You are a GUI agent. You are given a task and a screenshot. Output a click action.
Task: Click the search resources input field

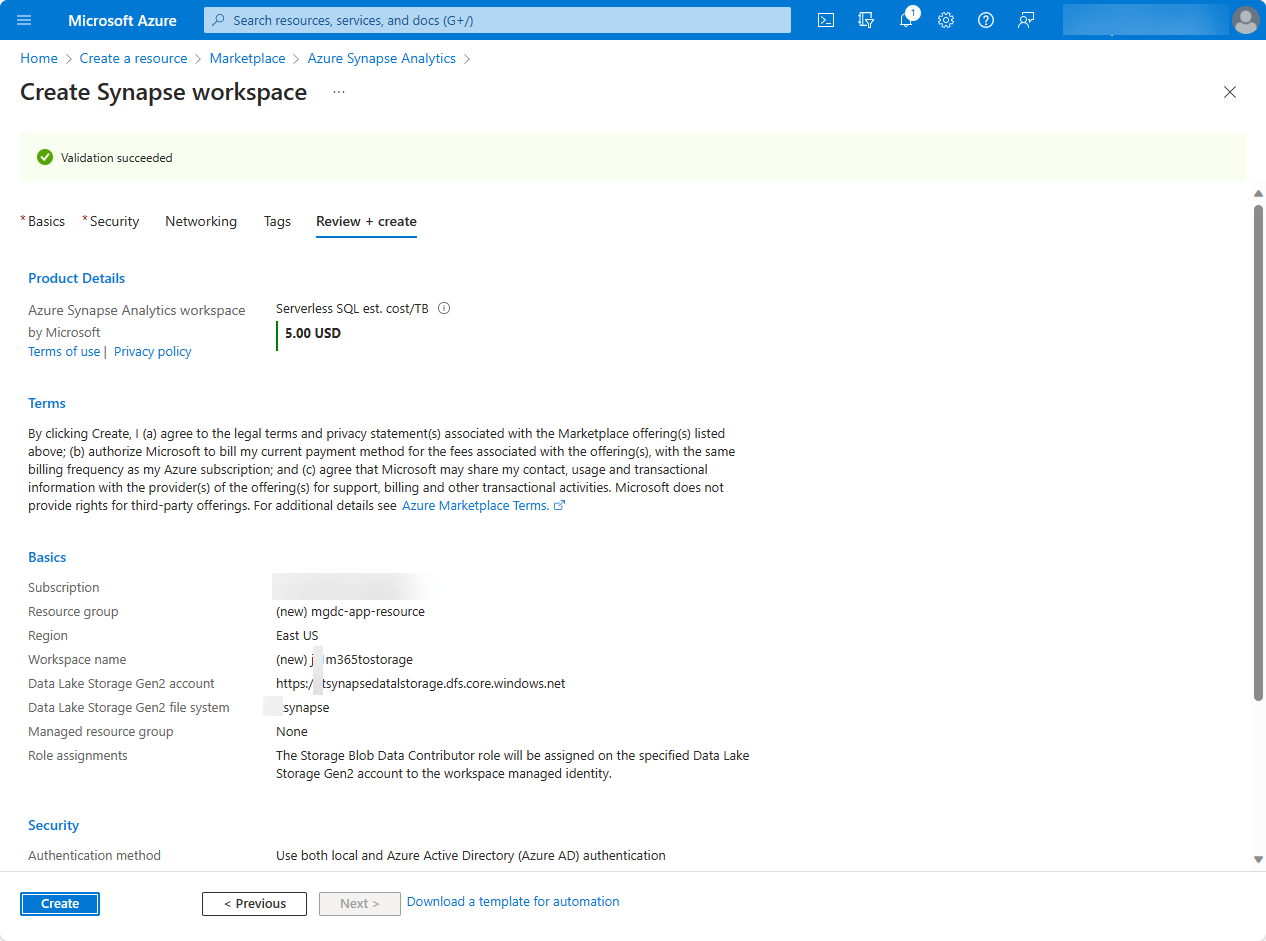[497, 19]
